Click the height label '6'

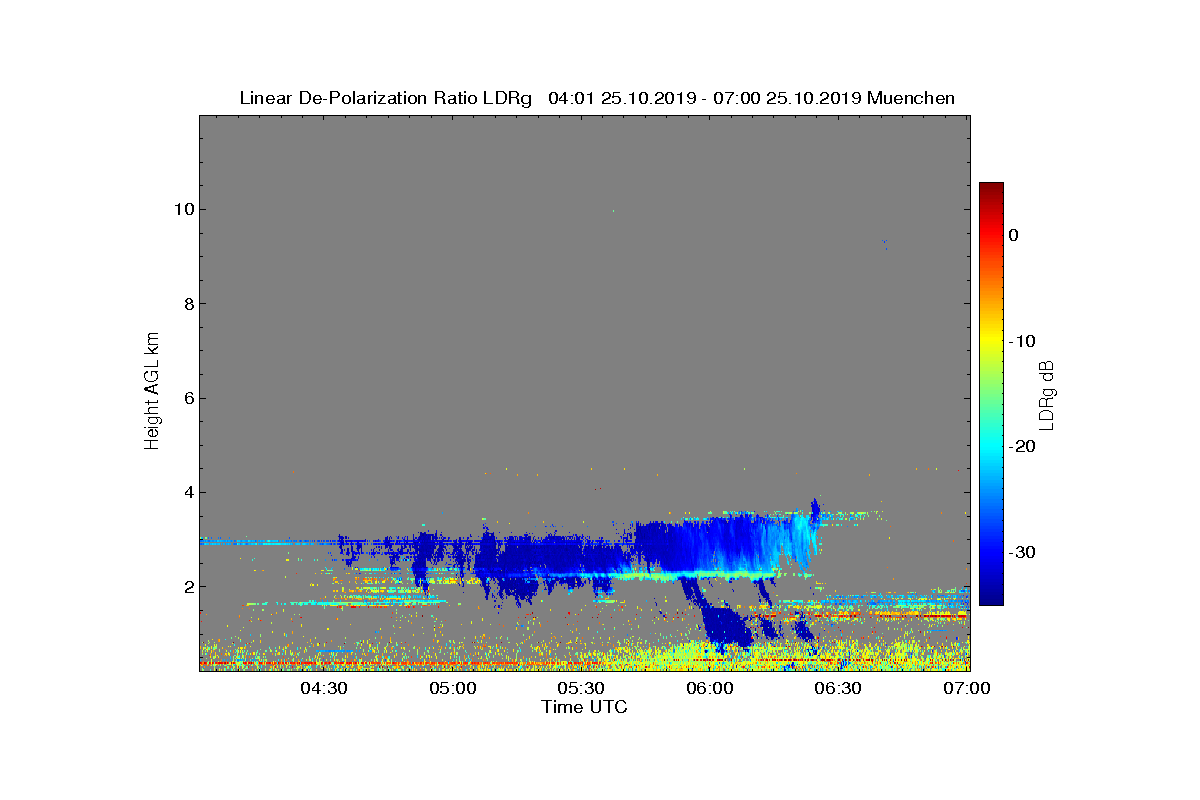coord(188,398)
